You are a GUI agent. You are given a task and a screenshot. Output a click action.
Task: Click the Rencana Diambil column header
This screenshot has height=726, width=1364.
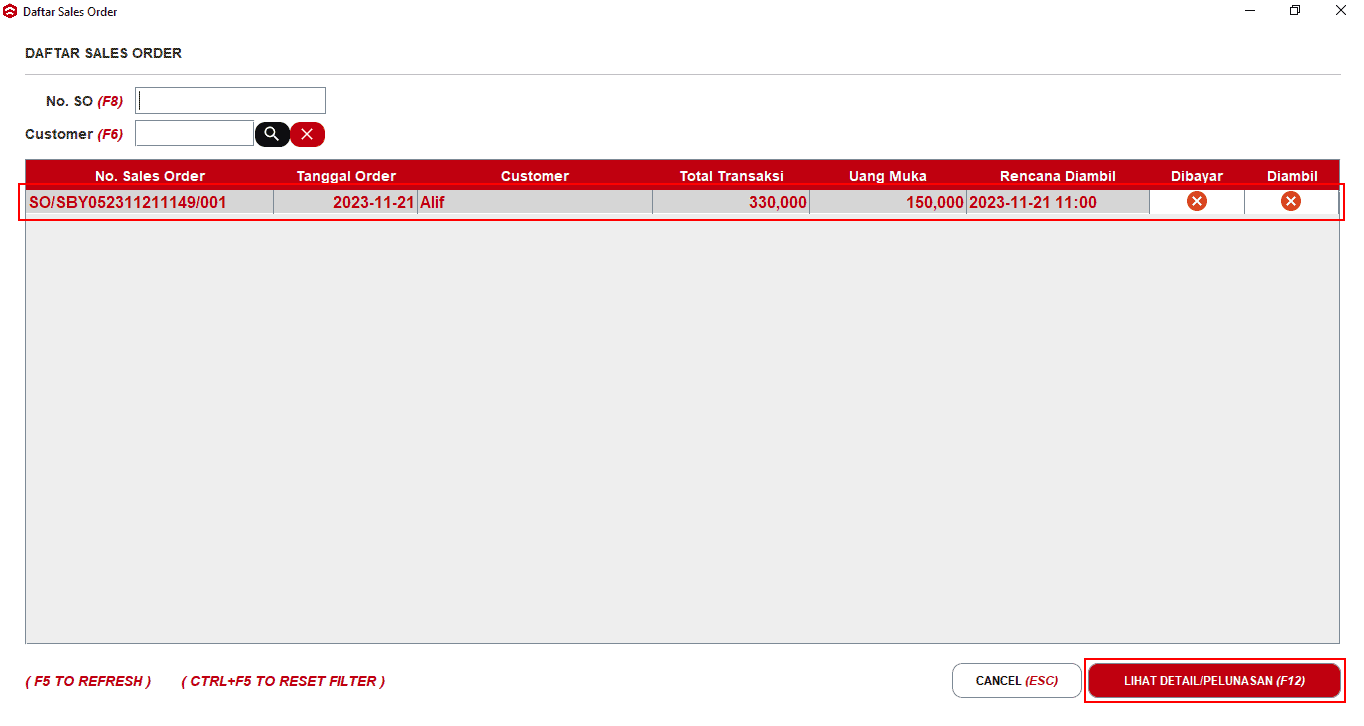tap(1058, 176)
